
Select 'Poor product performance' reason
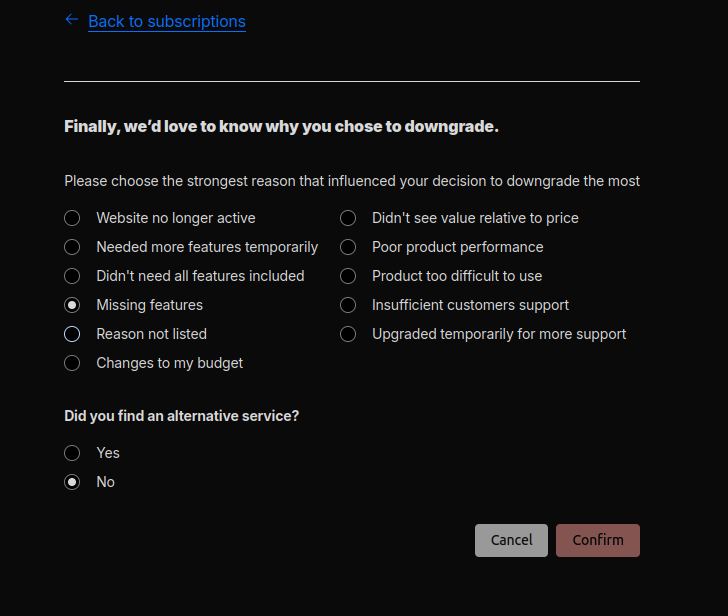point(348,247)
